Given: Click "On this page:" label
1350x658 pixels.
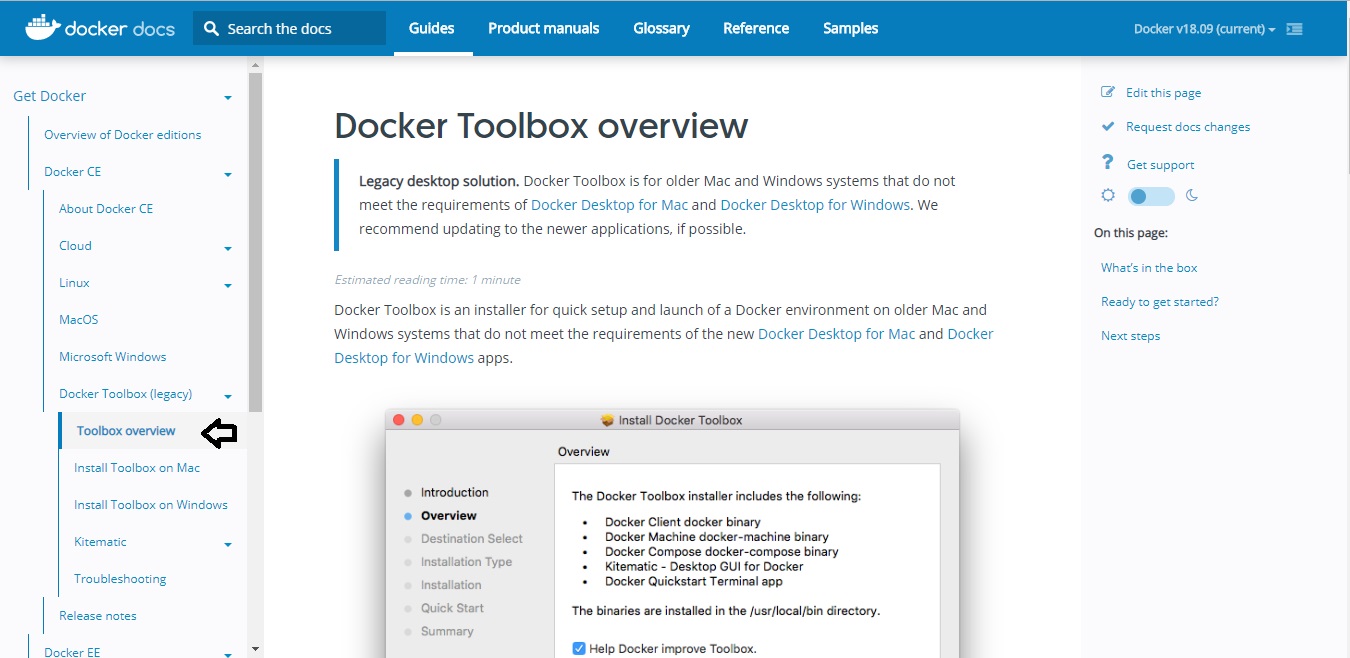Looking at the screenshot, I should [1131, 232].
